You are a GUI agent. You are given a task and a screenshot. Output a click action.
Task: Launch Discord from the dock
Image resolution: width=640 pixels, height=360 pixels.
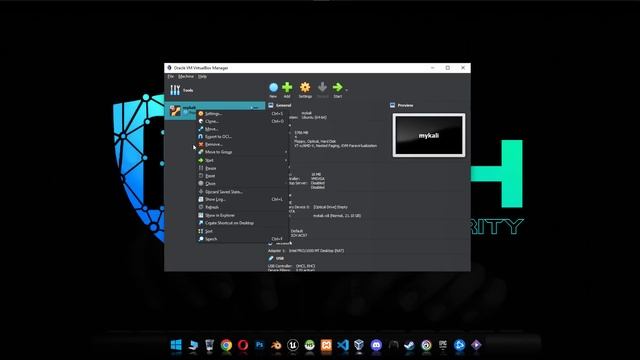pyautogui.click(x=376, y=345)
